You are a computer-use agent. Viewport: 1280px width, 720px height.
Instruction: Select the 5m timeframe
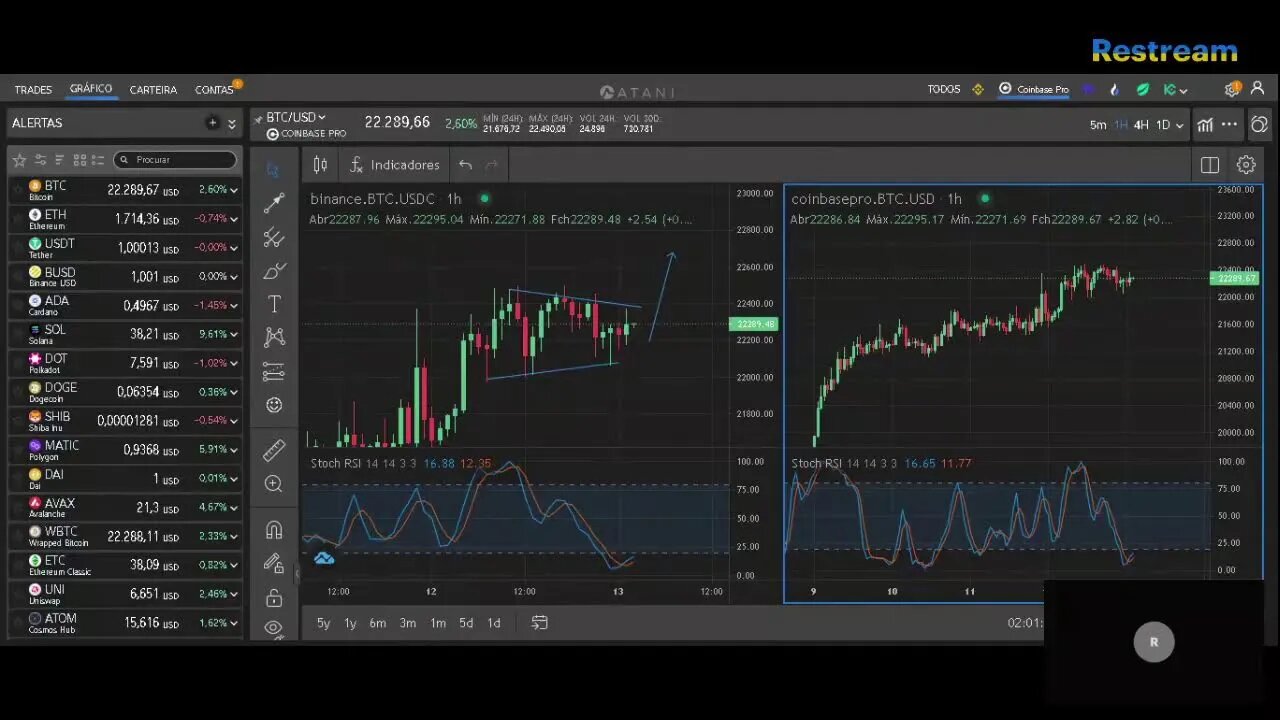click(1098, 125)
